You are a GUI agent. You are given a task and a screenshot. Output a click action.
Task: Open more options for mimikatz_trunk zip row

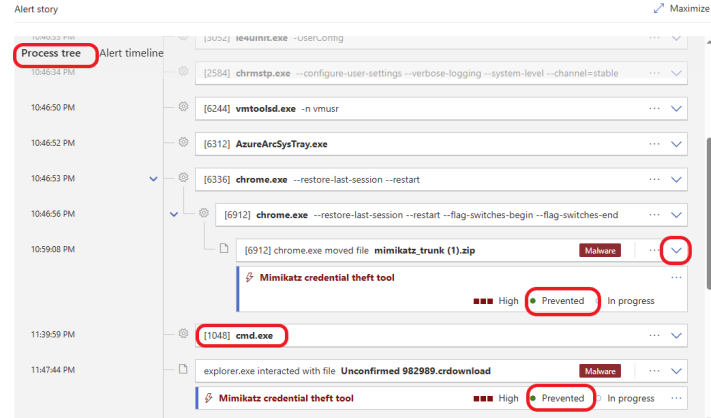(654, 250)
